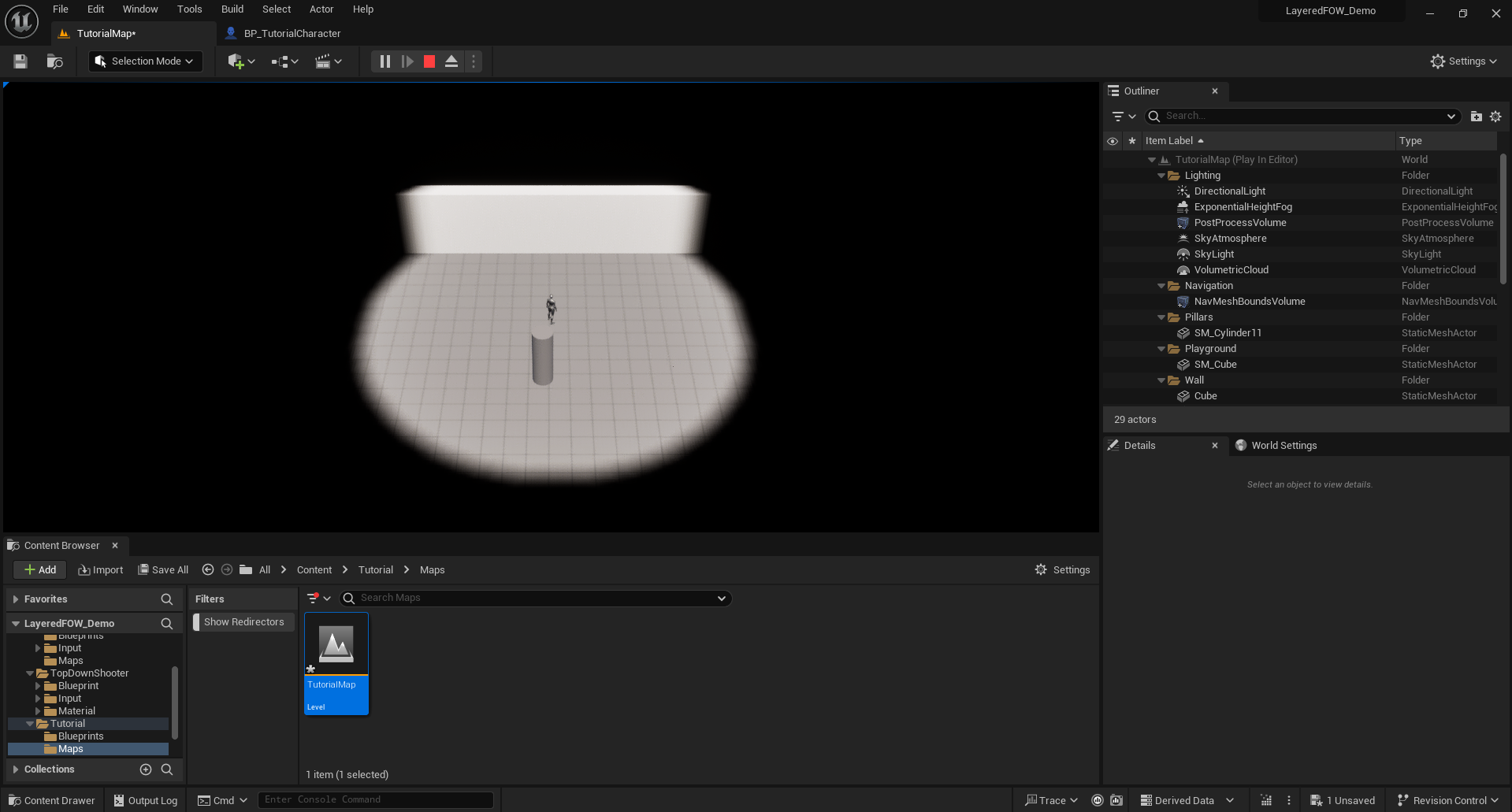Image resolution: width=1512 pixels, height=812 pixels.
Task: Open the Content Drawer
Action: [52, 801]
